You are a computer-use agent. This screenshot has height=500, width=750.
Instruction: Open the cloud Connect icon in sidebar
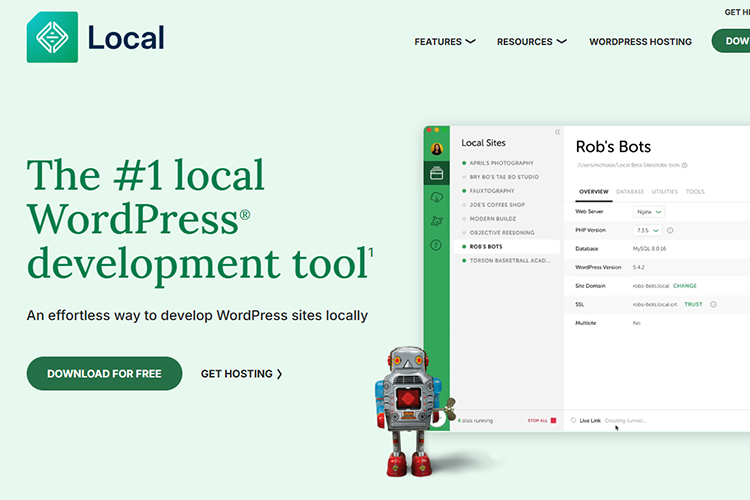[436, 197]
